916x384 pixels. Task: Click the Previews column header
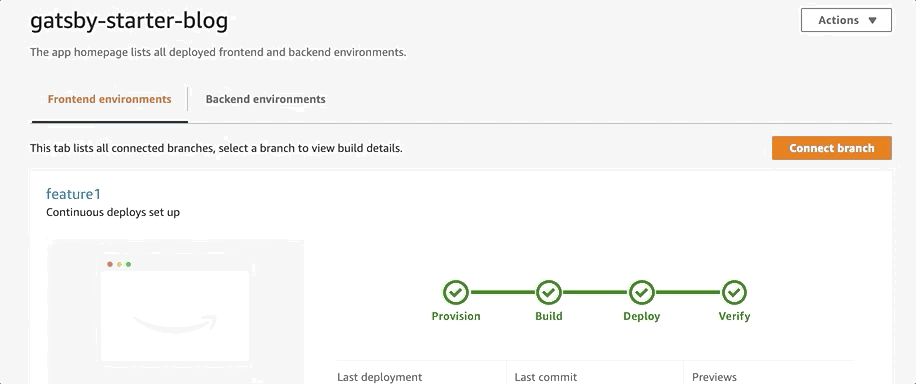pyautogui.click(x=714, y=377)
